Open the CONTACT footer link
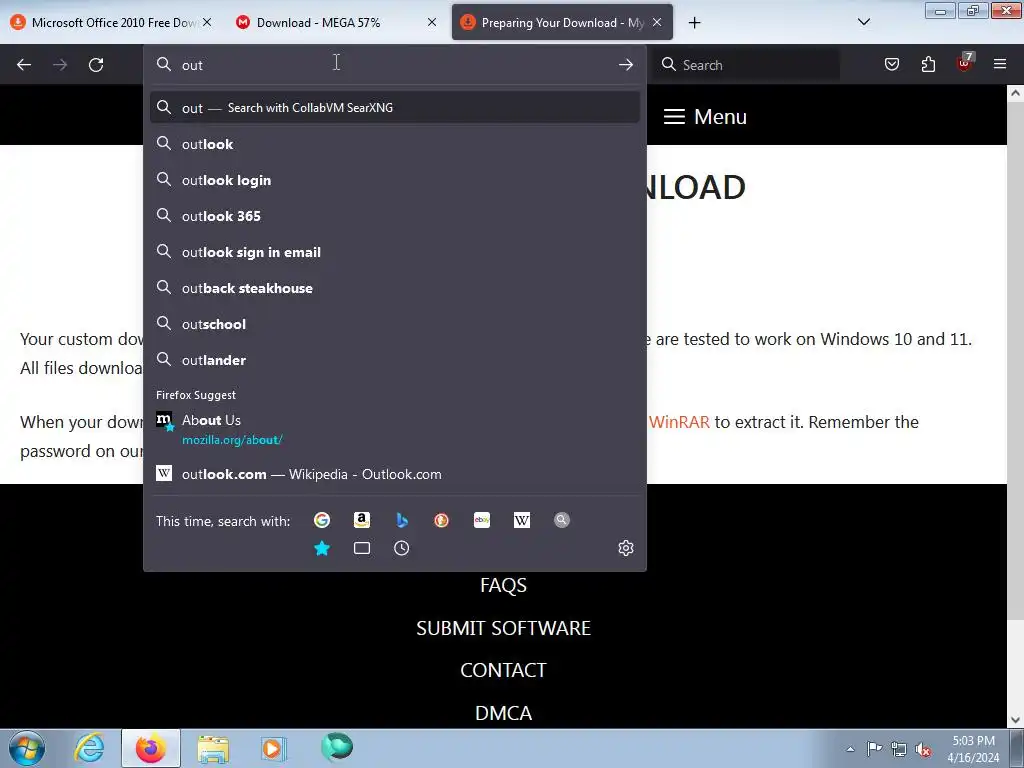The image size is (1024, 768). (x=504, y=670)
